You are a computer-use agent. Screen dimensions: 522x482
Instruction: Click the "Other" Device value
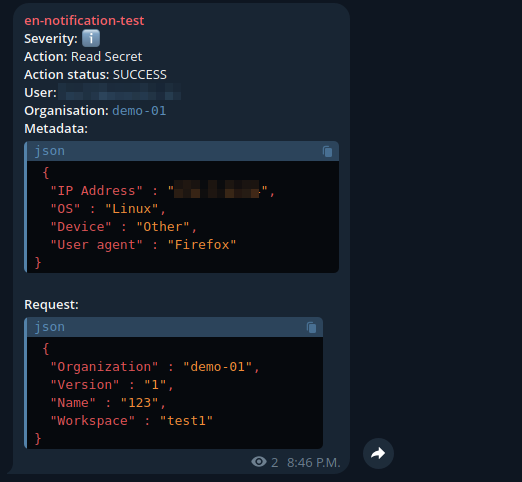(x=163, y=227)
